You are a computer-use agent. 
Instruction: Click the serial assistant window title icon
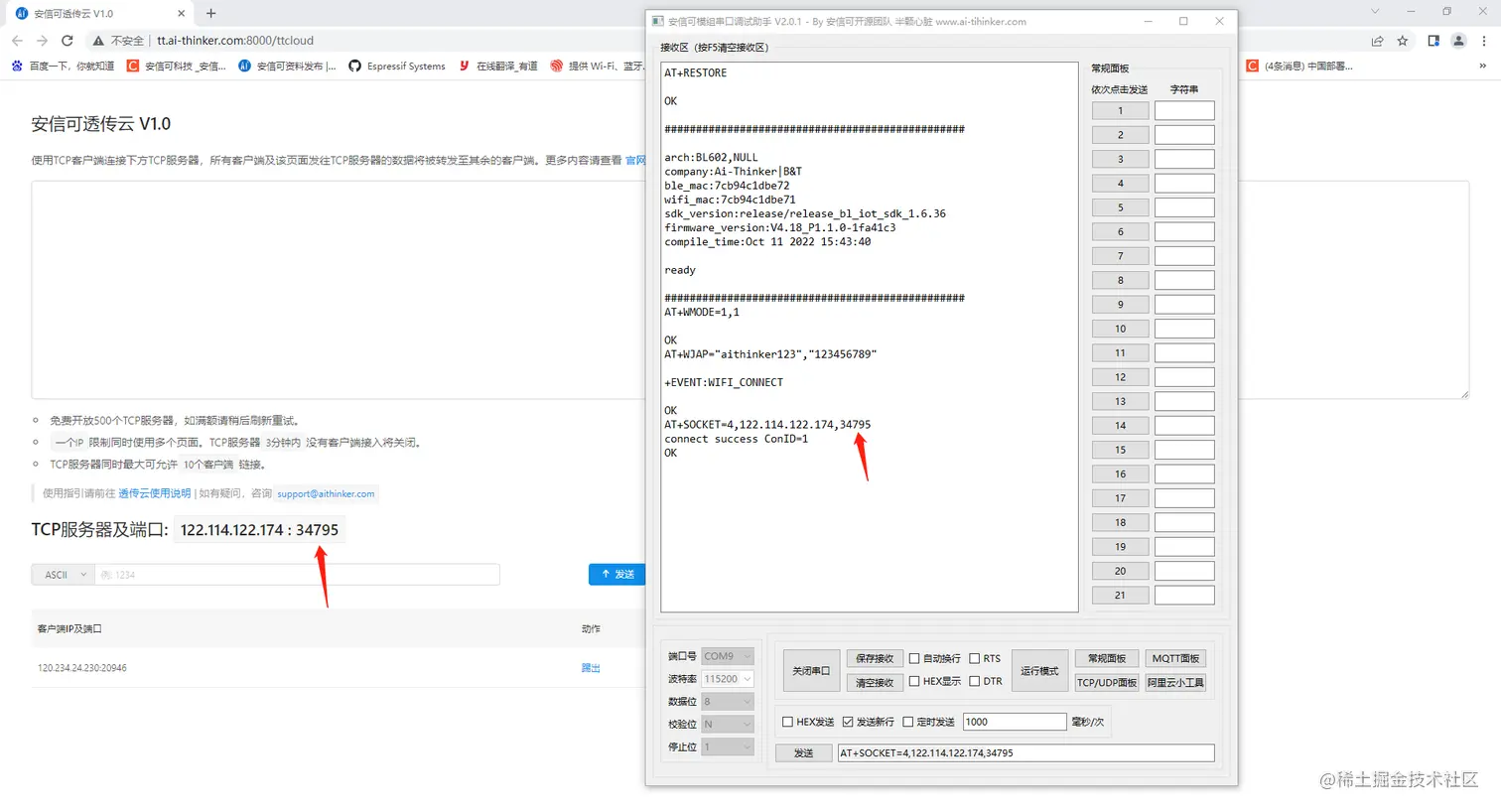click(657, 21)
